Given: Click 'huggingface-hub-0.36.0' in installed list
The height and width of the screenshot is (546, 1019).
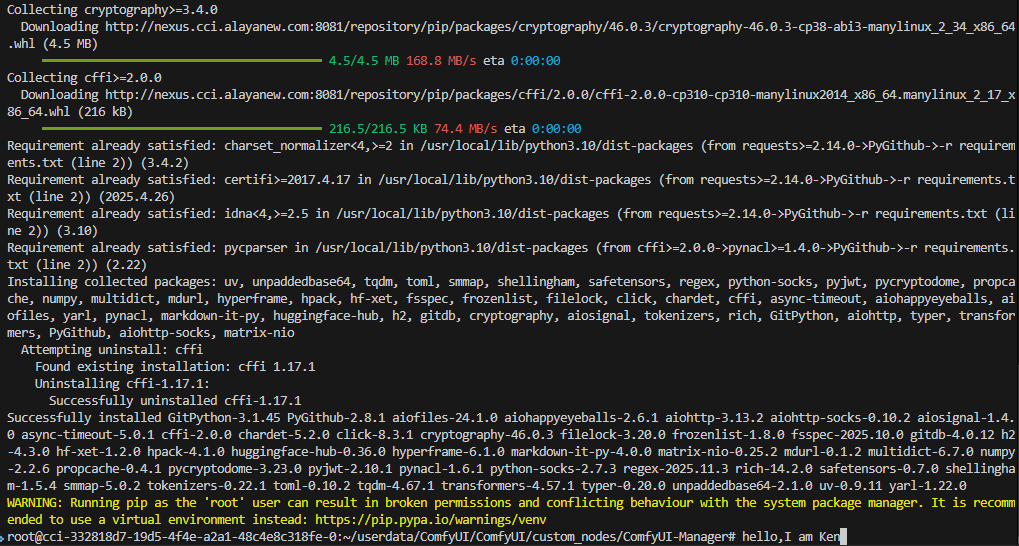Looking at the screenshot, I should (307, 450).
